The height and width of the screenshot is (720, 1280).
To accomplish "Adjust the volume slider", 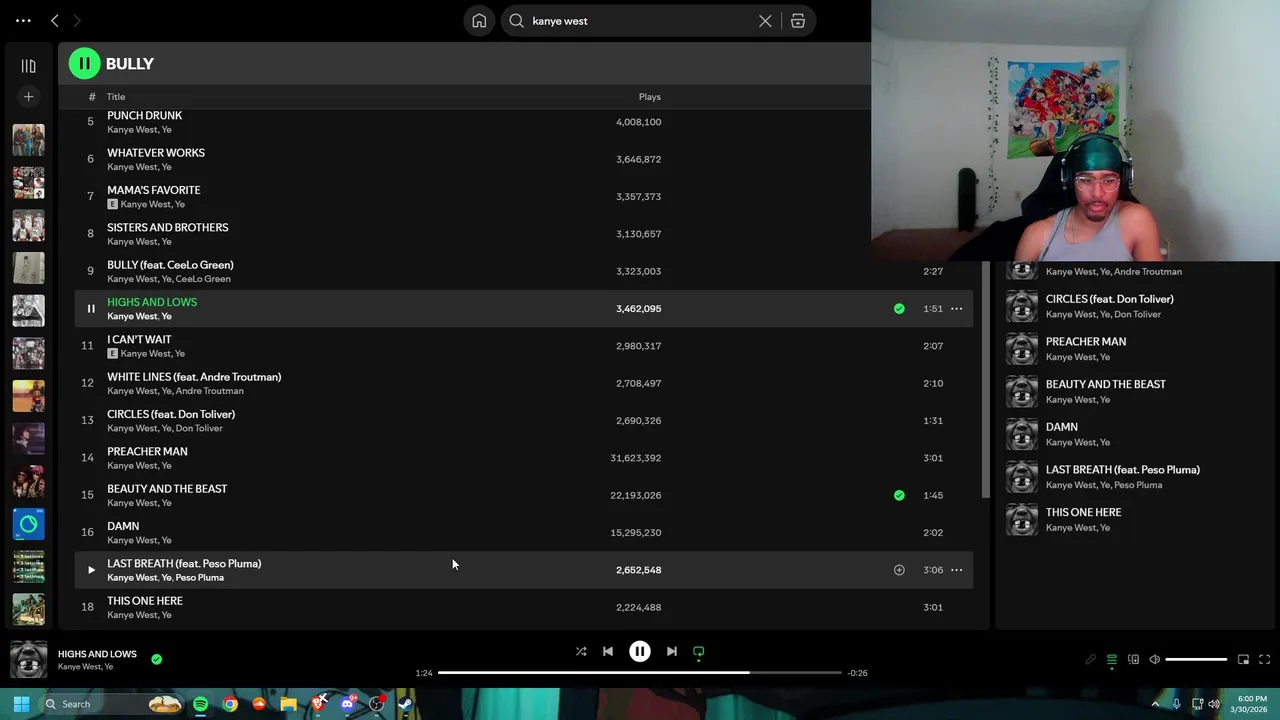I will [1196, 659].
